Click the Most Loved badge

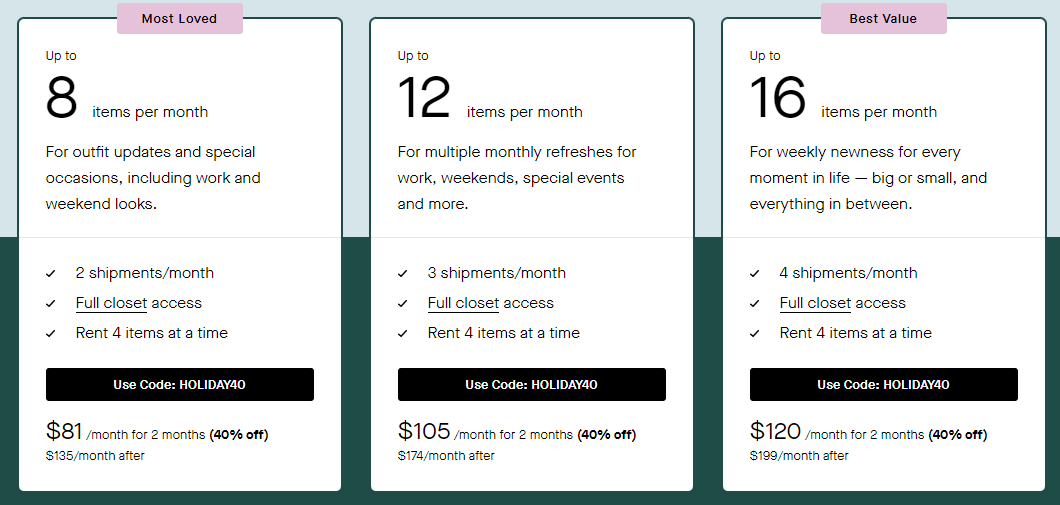point(180,18)
